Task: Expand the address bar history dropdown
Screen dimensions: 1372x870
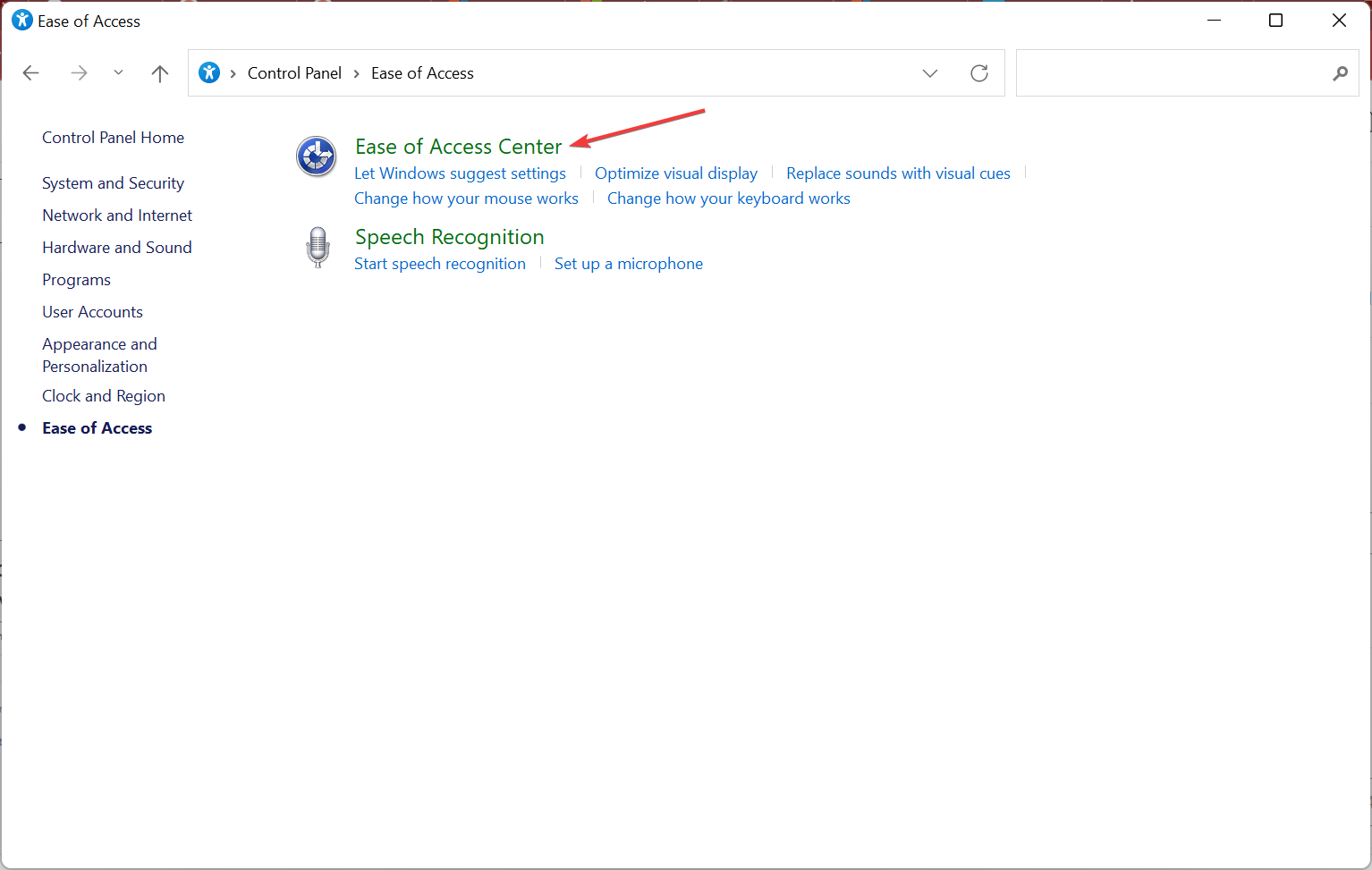Action: click(x=930, y=73)
